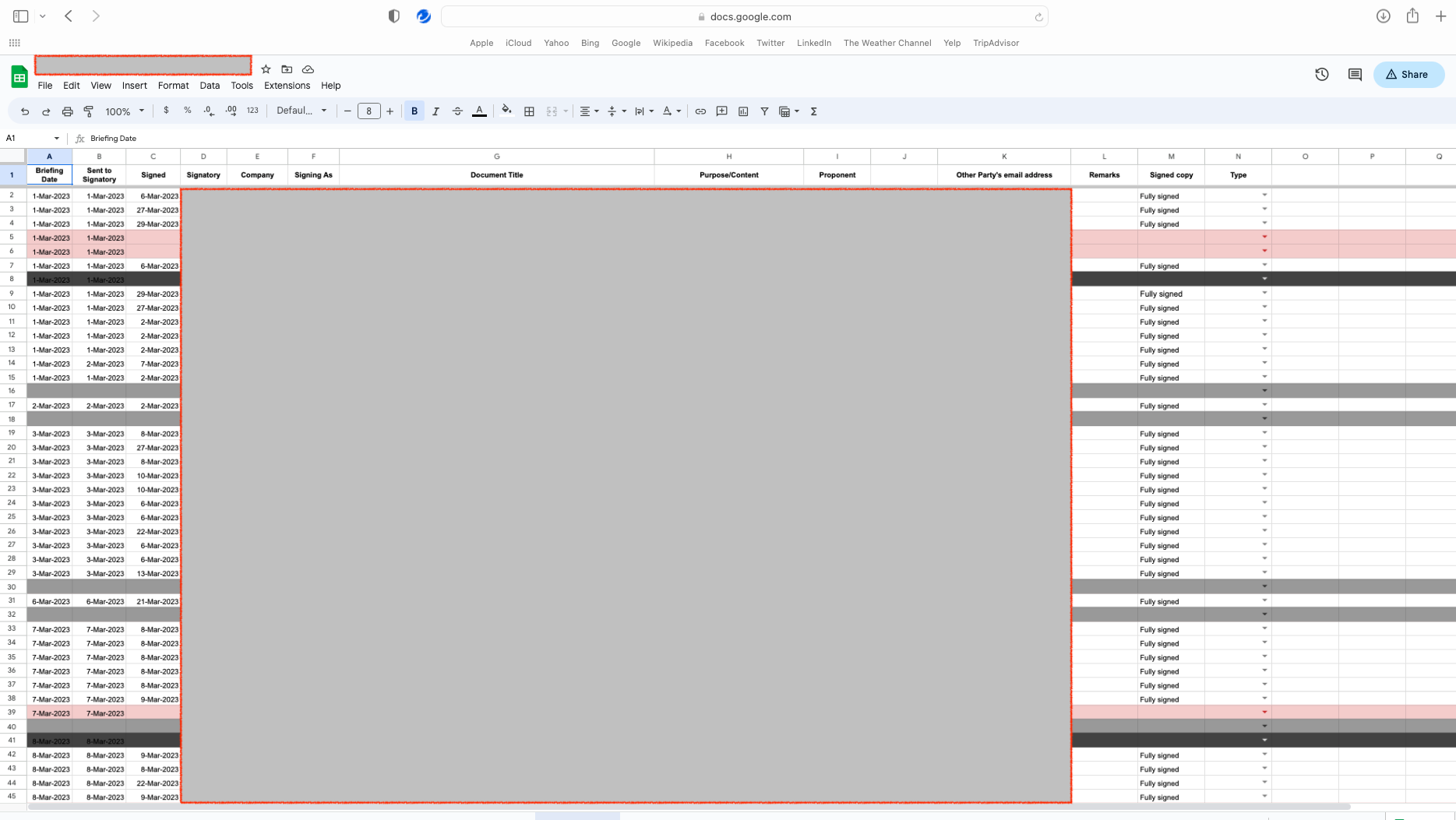This screenshot has height=820, width=1456.
Task: Format as currency
Action: click(166, 111)
